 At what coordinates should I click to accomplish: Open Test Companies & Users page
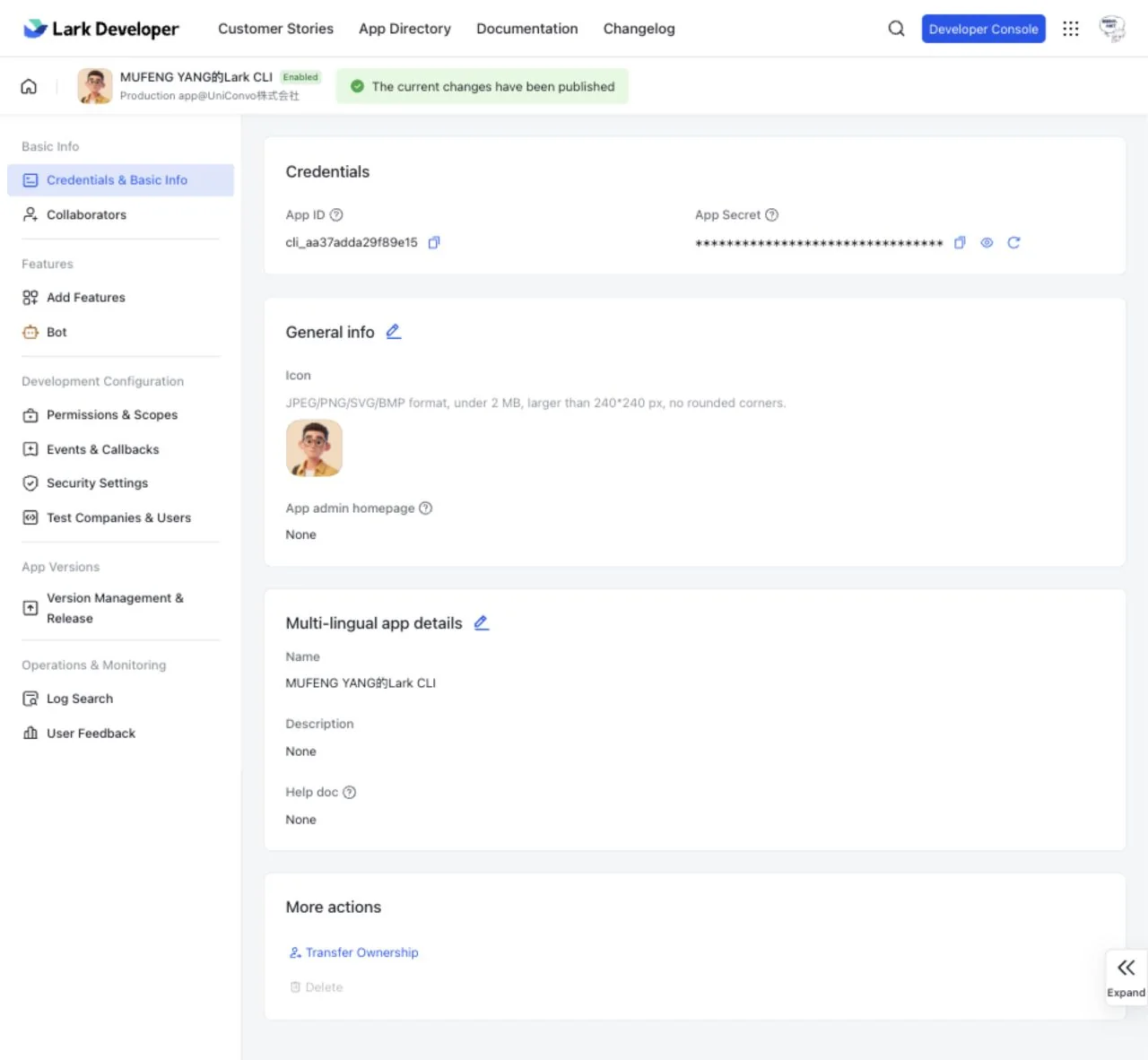pos(120,518)
